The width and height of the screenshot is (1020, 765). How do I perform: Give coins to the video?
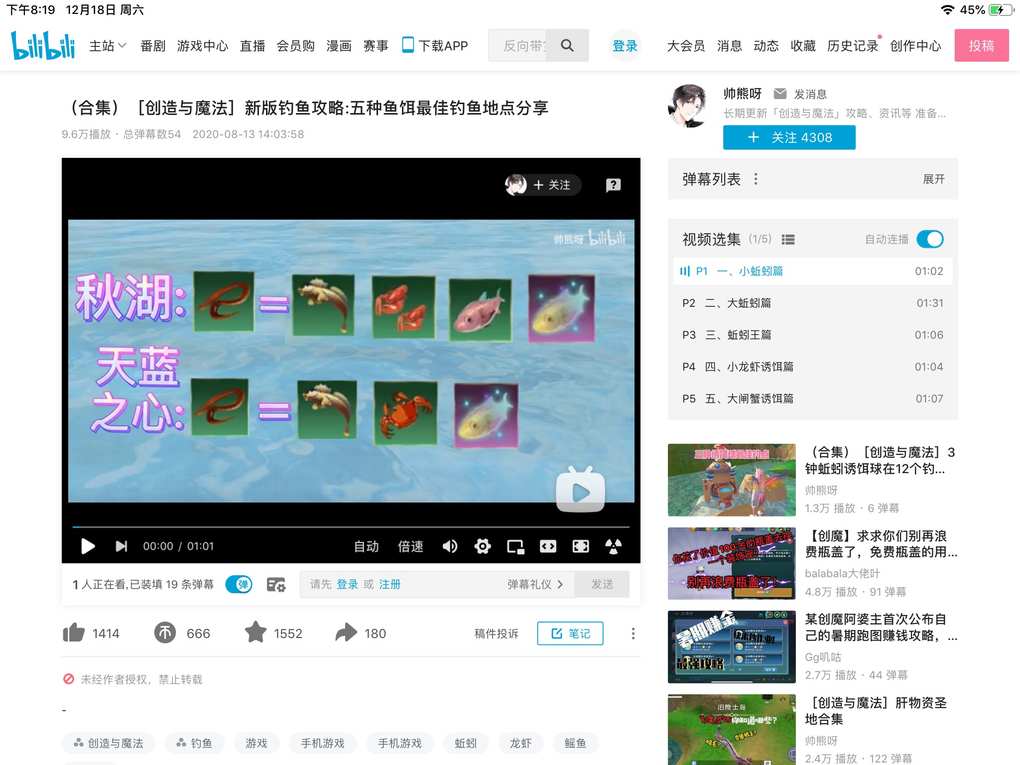[x=165, y=633]
